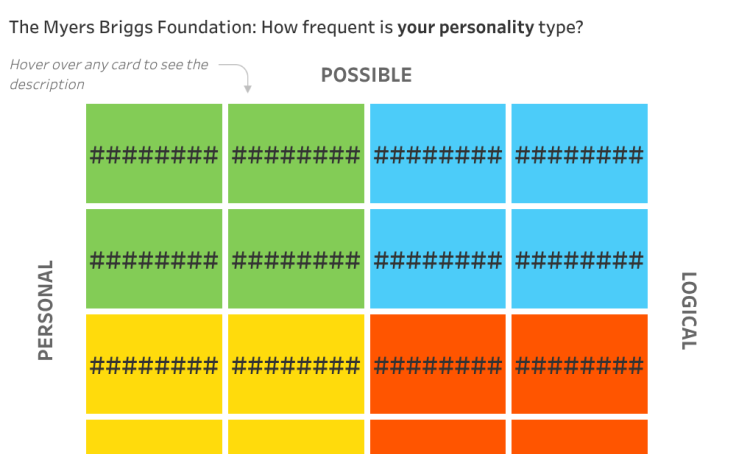Click the first blue card in the top row

point(438,154)
